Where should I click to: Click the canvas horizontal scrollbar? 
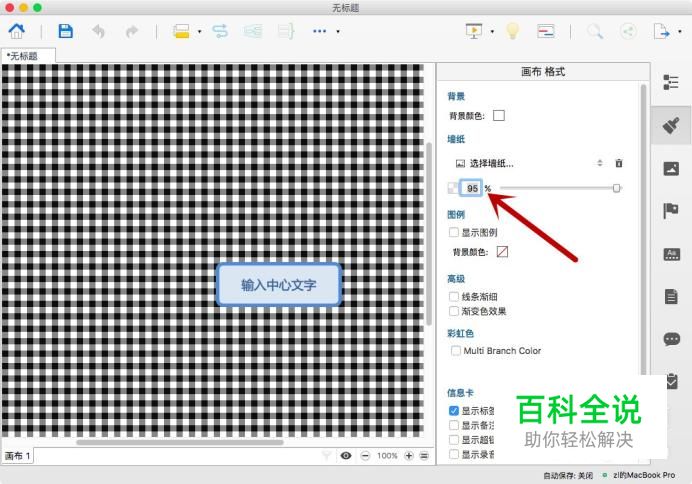[180, 443]
